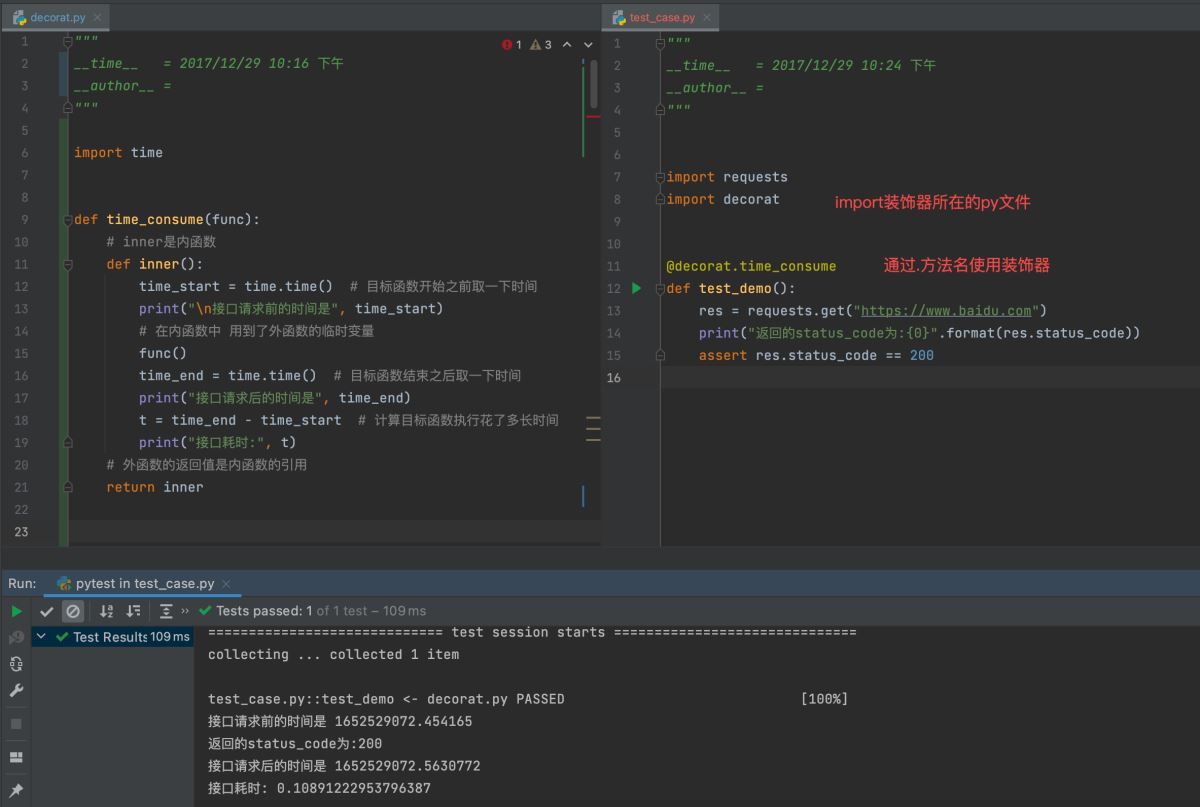Show more Run toolbar actions chevron

[x=185, y=611]
